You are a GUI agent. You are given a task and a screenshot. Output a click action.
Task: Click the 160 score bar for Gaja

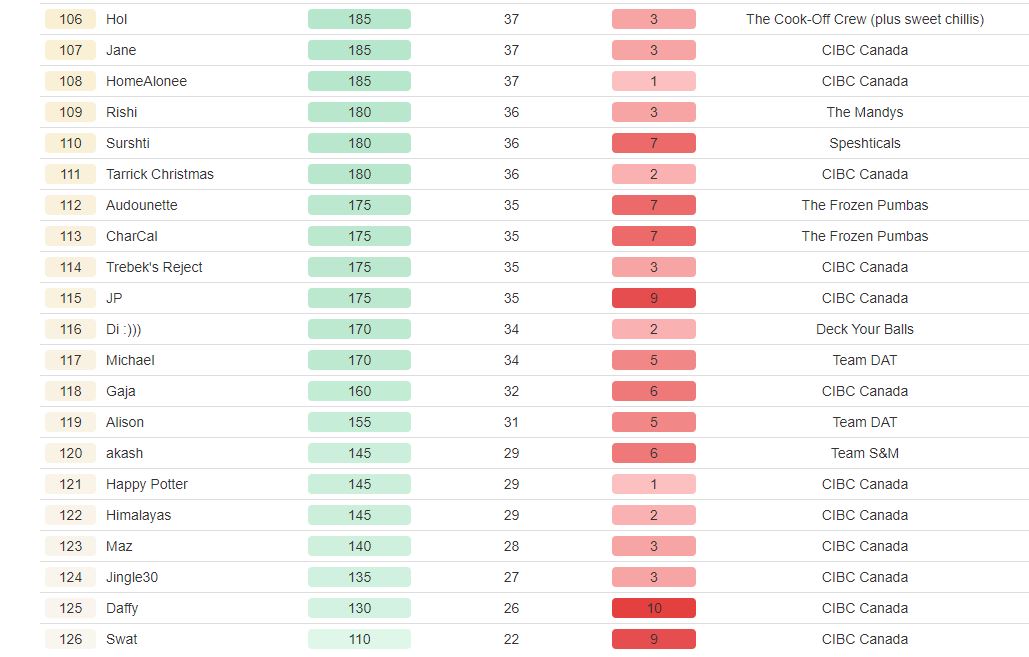point(359,391)
